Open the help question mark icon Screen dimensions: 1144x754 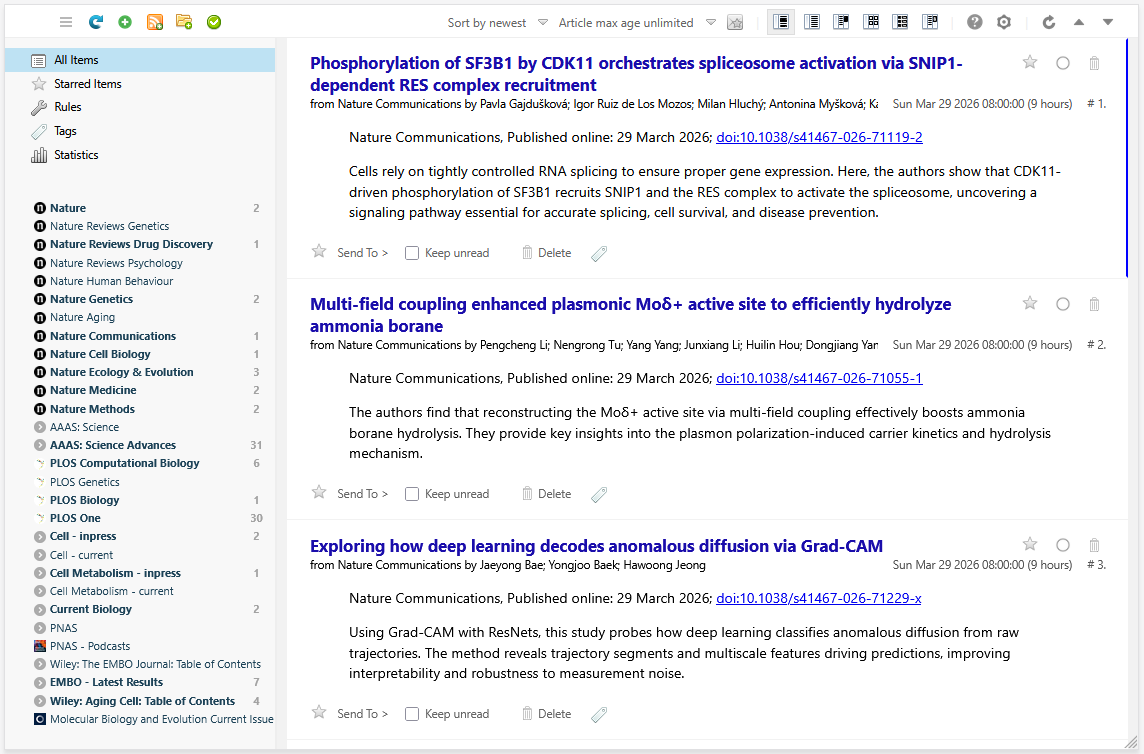click(974, 22)
